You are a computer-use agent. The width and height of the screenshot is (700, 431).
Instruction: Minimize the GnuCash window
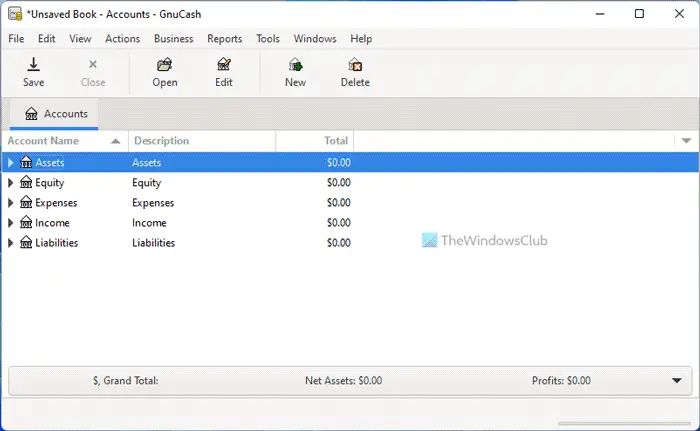[x=600, y=14]
